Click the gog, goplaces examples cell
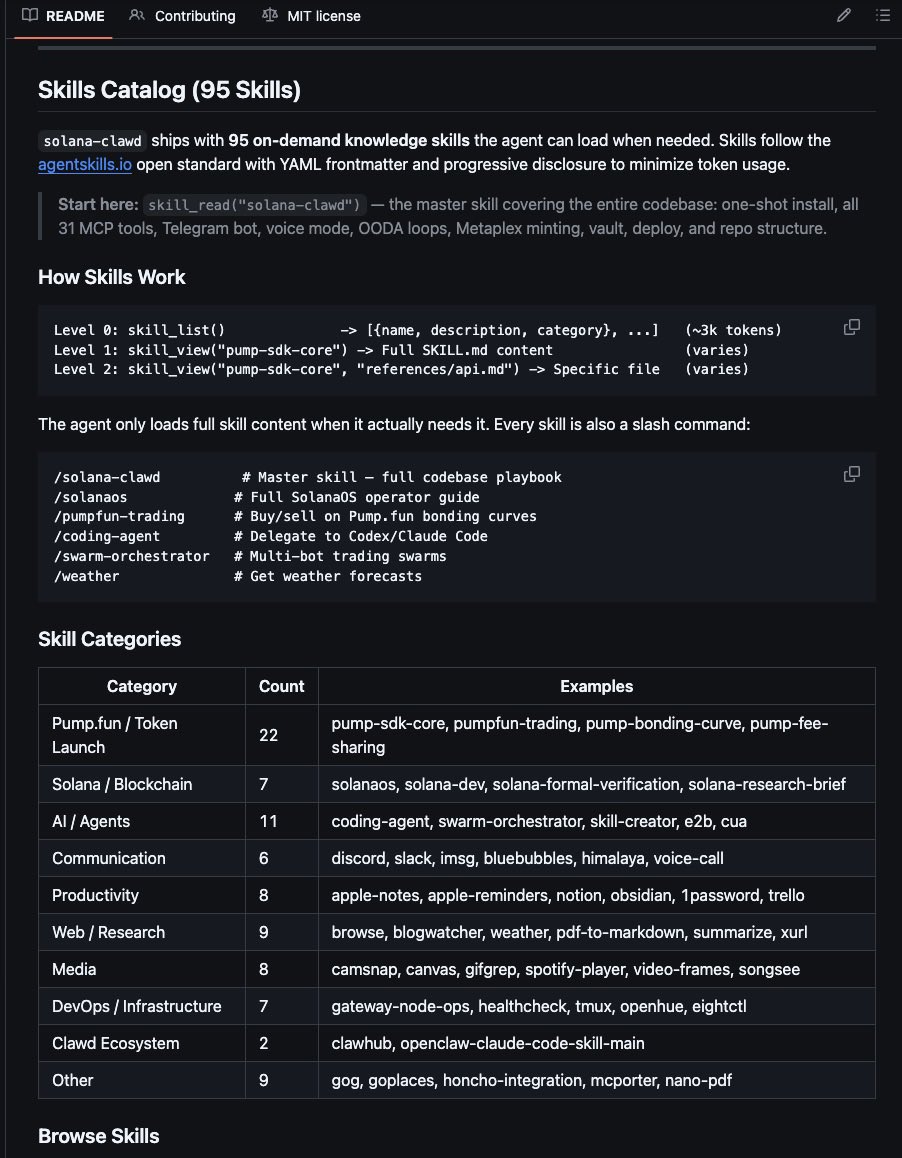 (x=597, y=1080)
